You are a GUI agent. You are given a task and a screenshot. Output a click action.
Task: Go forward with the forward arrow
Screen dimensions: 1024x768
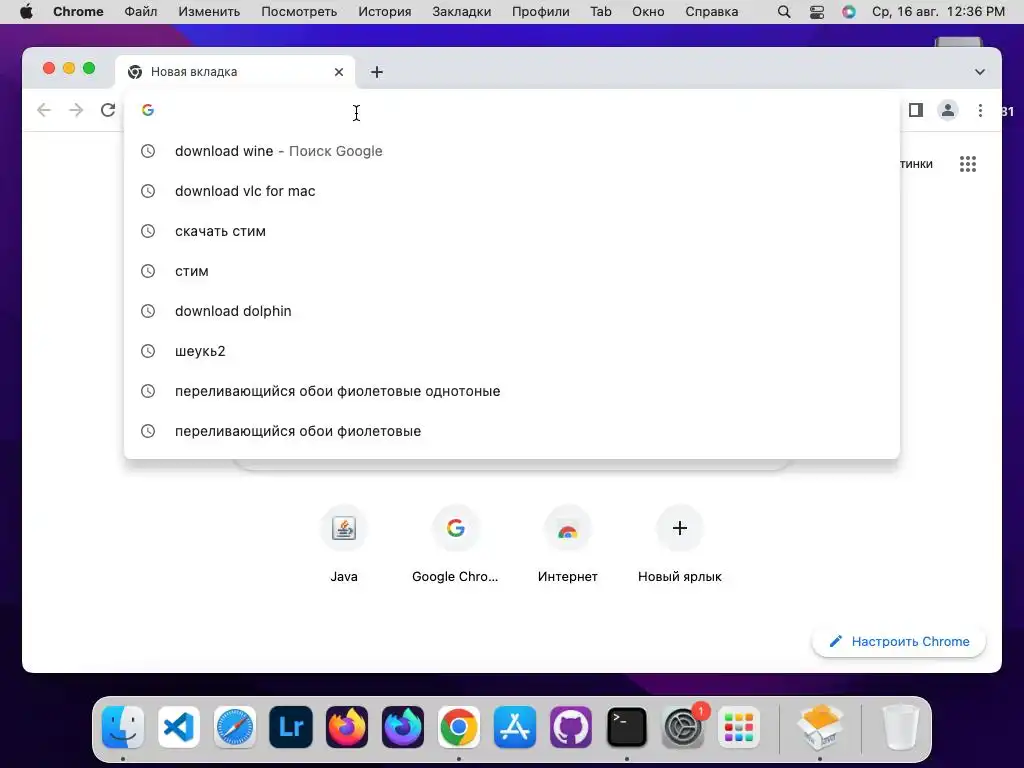[76, 110]
